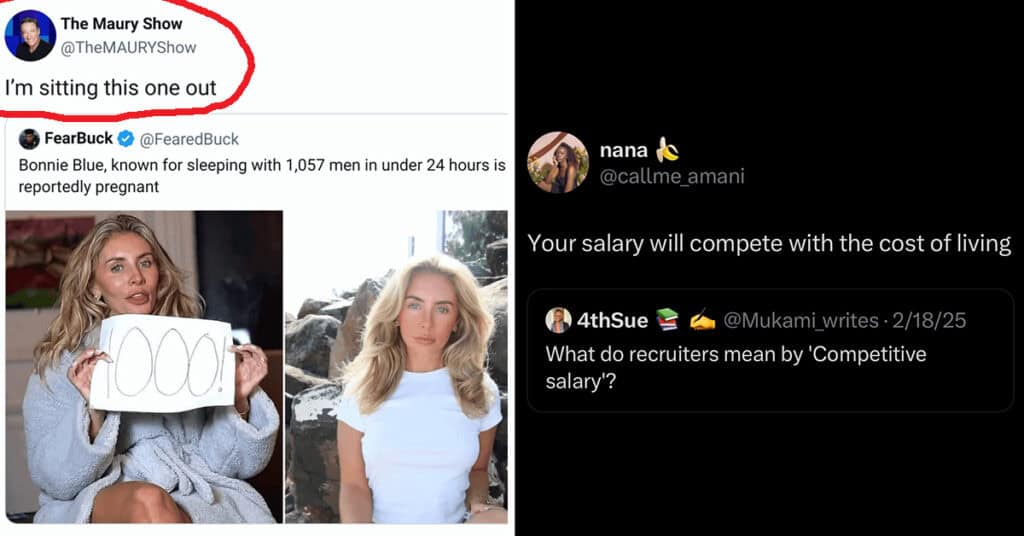Open the @Mukami_writes handle
The width and height of the screenshot is (1024, 536).
[801, 321]
